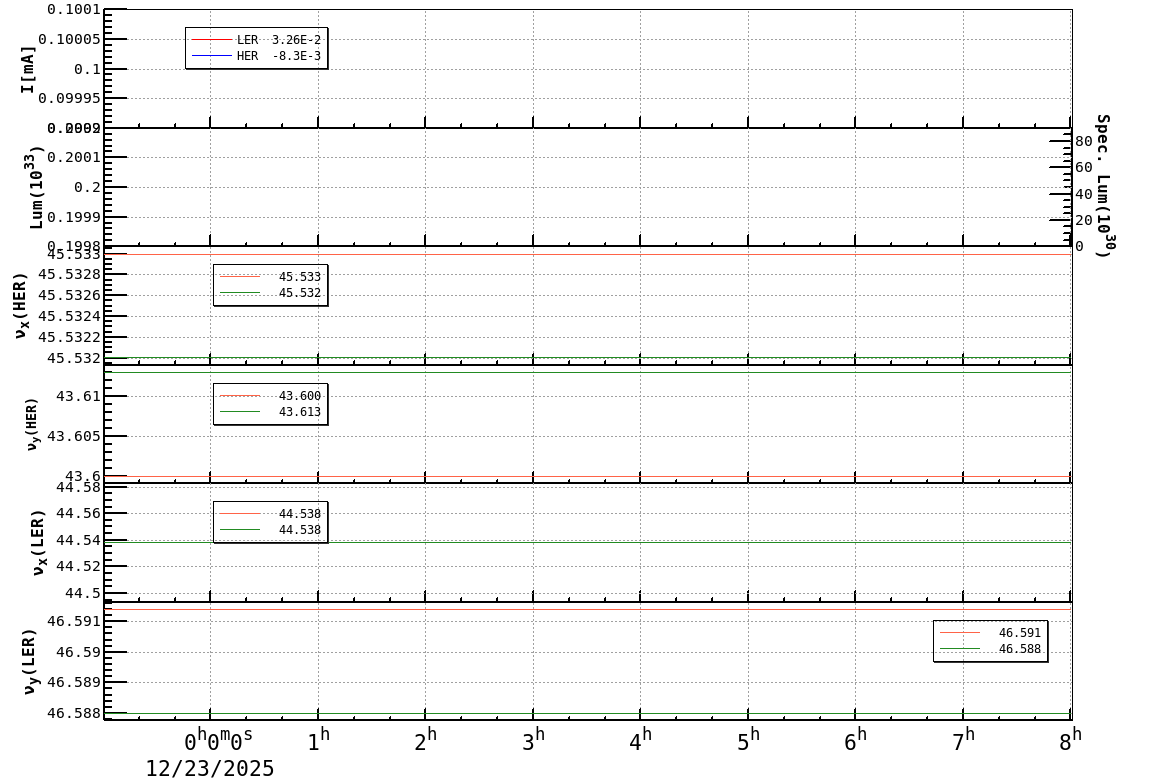1154x782 pixels.
Task: Click the blue HER legend line sample
Action: [x=212, y=55]
